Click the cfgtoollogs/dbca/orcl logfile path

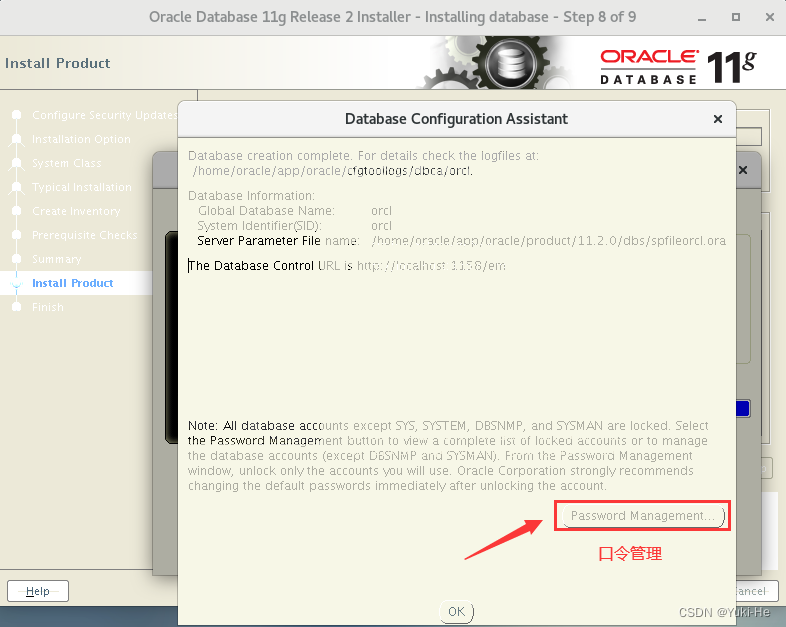point(333,171)
